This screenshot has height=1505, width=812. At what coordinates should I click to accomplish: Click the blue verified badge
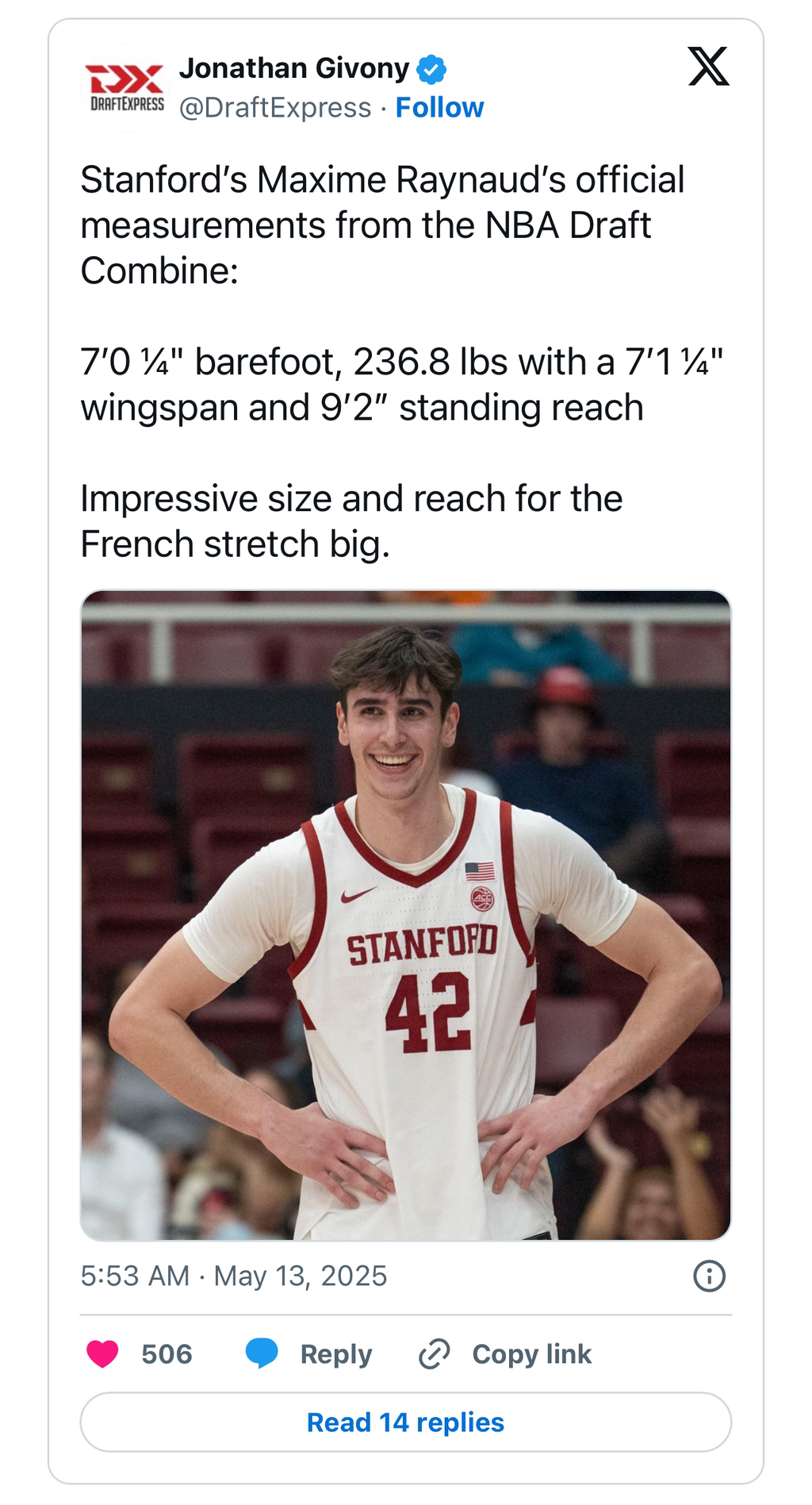coord(431,69)
